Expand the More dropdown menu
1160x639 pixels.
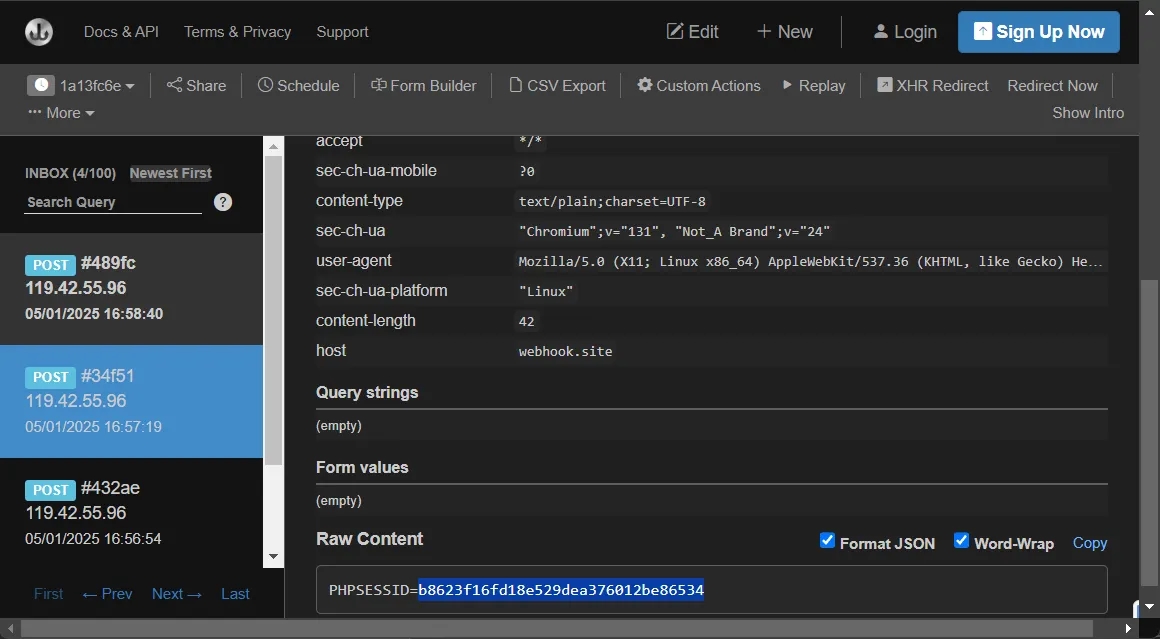pos(61,113)
